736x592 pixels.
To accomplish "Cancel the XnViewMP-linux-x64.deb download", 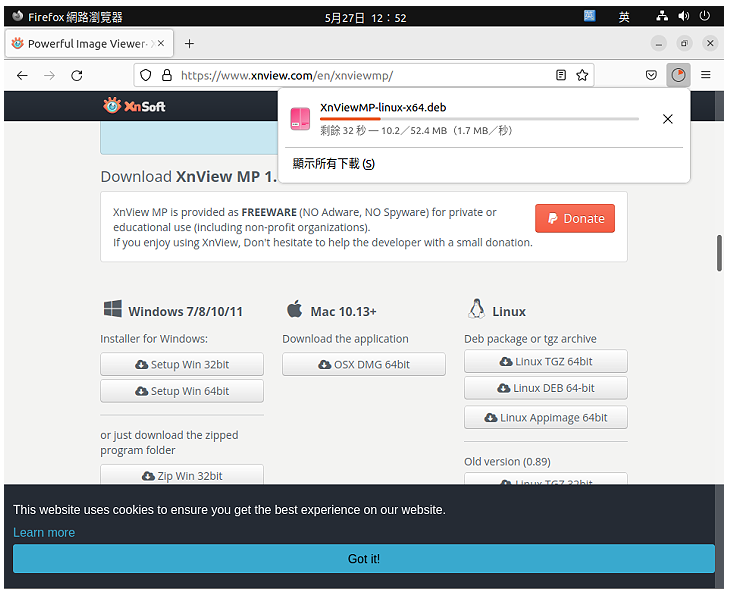I will pos(667,119).
